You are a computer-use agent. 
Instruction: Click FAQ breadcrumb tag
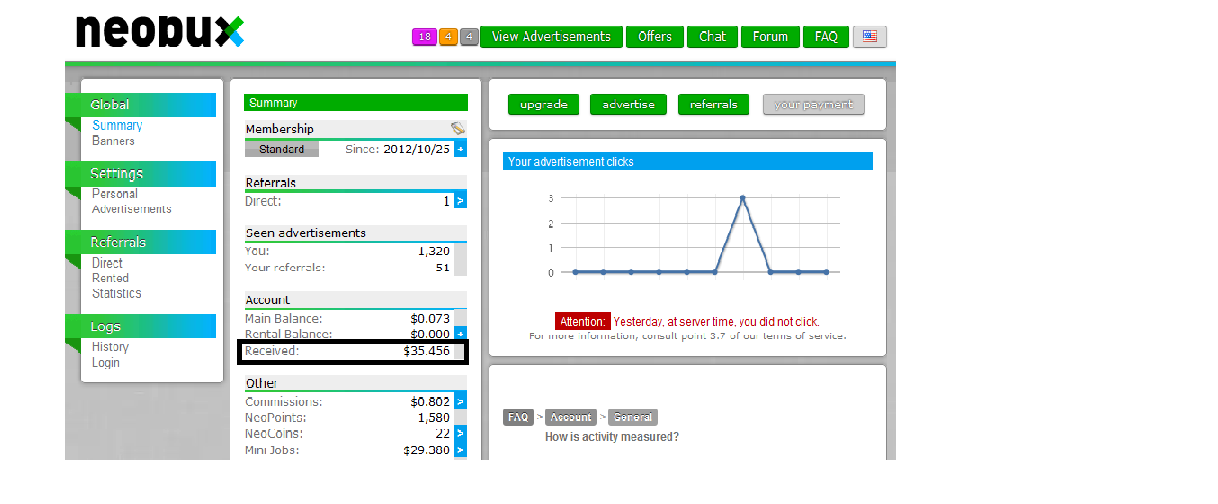(x=517, y=417)
